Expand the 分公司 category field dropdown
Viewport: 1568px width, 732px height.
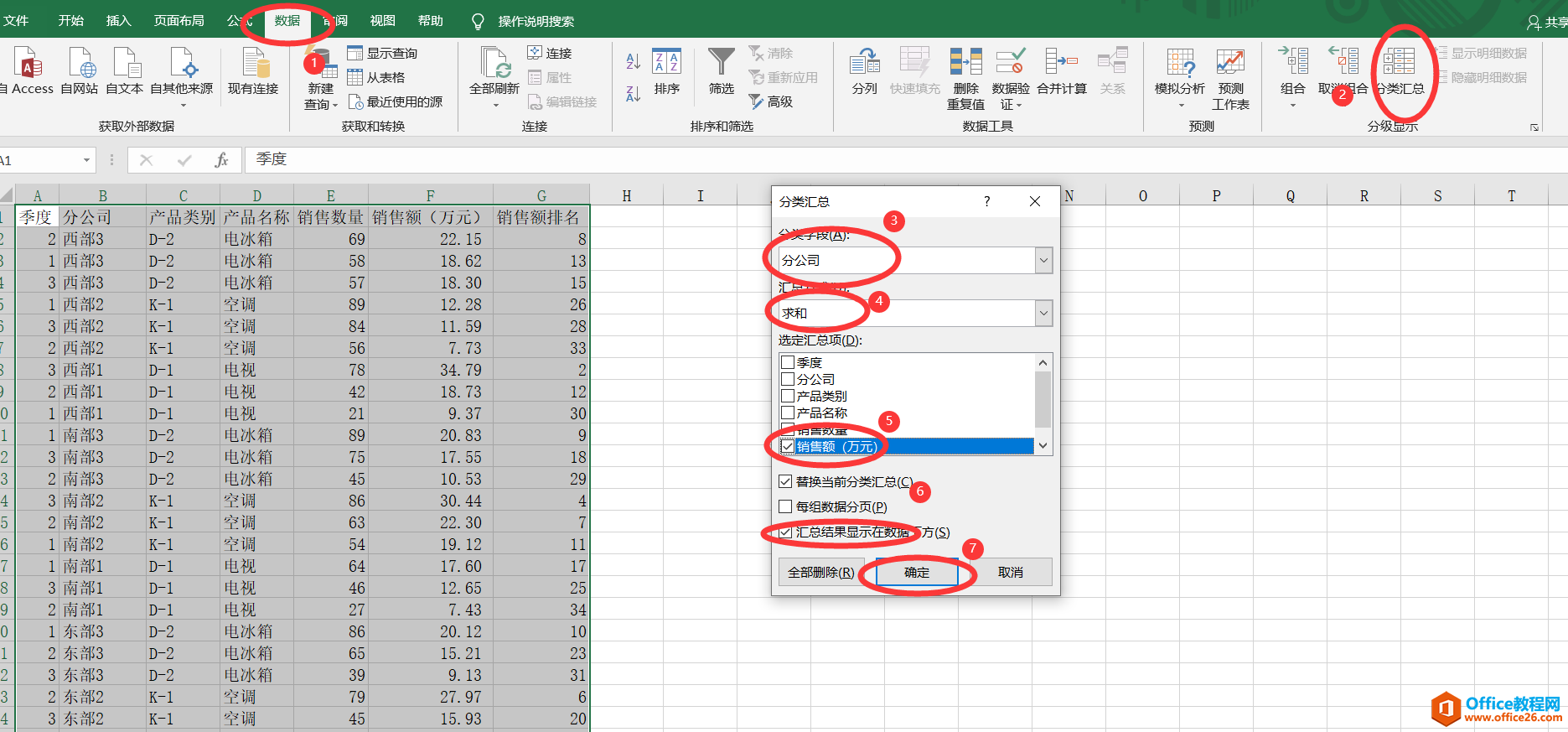pyautogui.click(x=1043, y=260)
